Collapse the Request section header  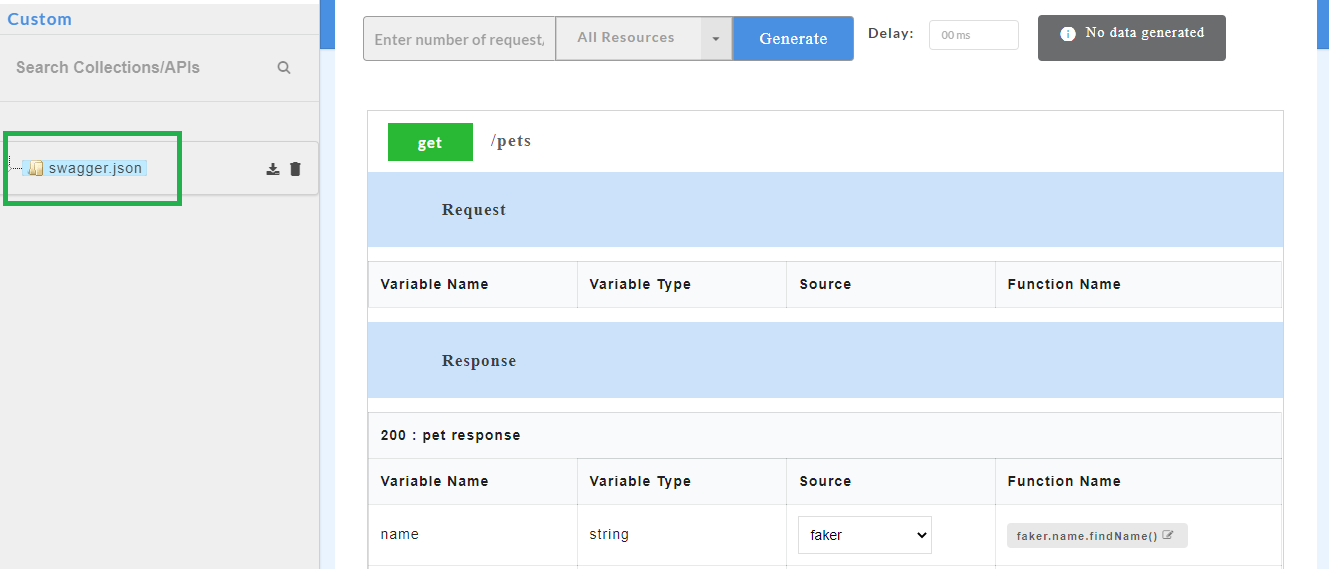coord(474,210)
